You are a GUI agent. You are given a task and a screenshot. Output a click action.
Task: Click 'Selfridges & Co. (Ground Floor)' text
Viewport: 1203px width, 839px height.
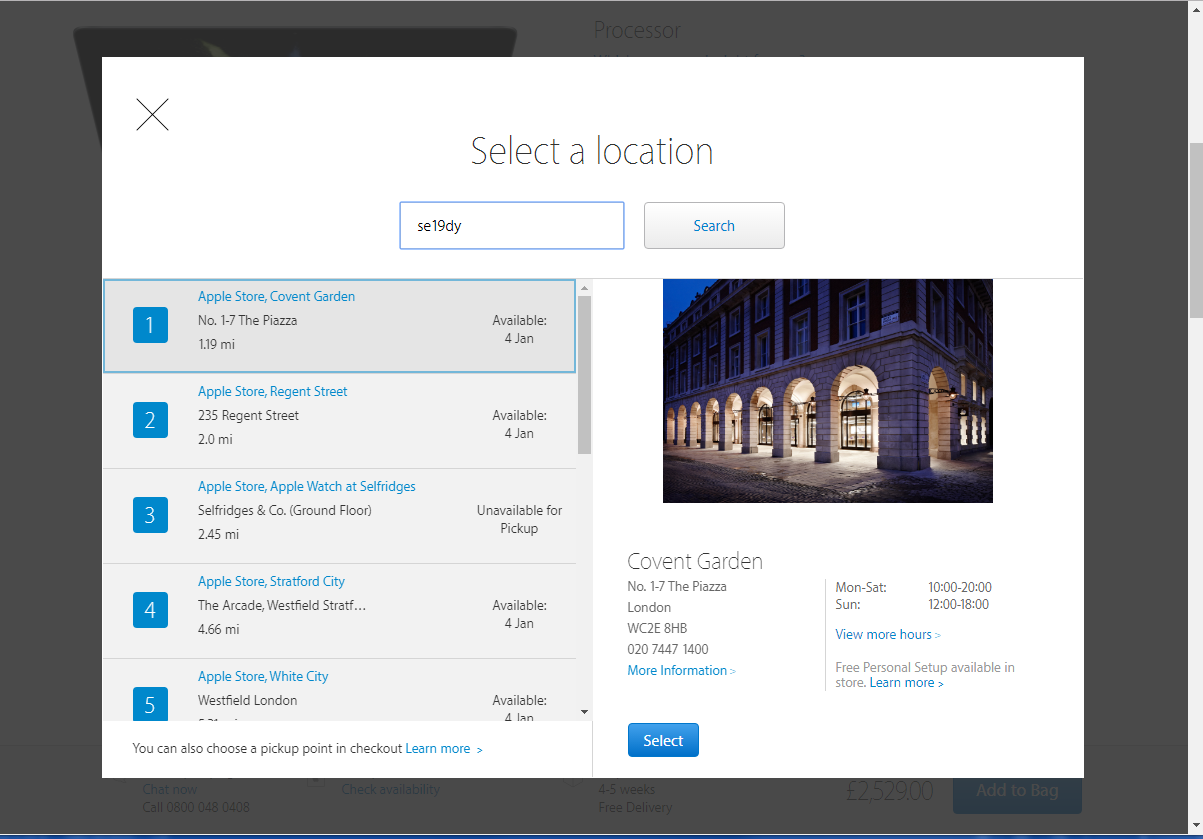285,510
